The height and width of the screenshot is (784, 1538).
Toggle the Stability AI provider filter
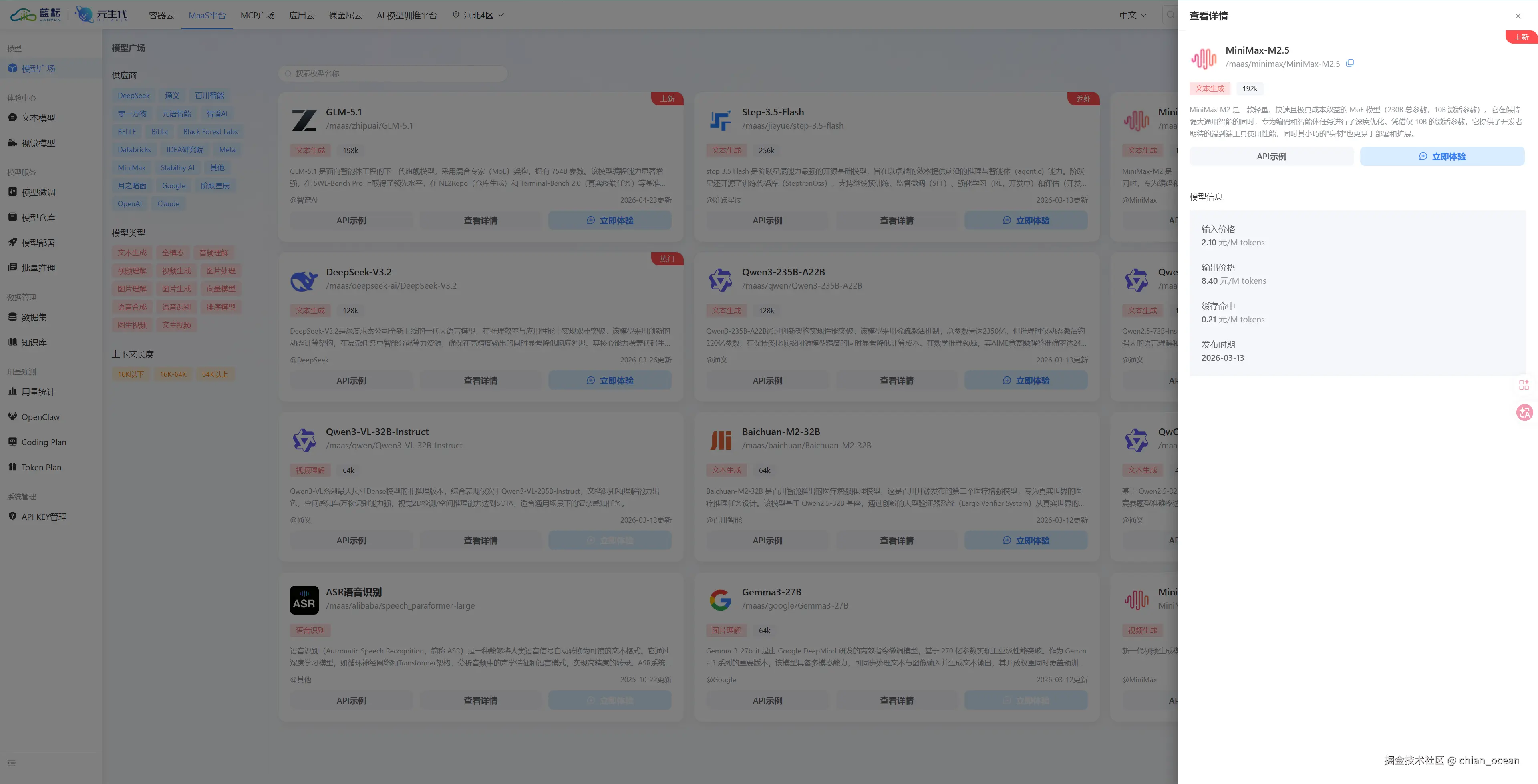pyautogui.click(x=177, y=168)
